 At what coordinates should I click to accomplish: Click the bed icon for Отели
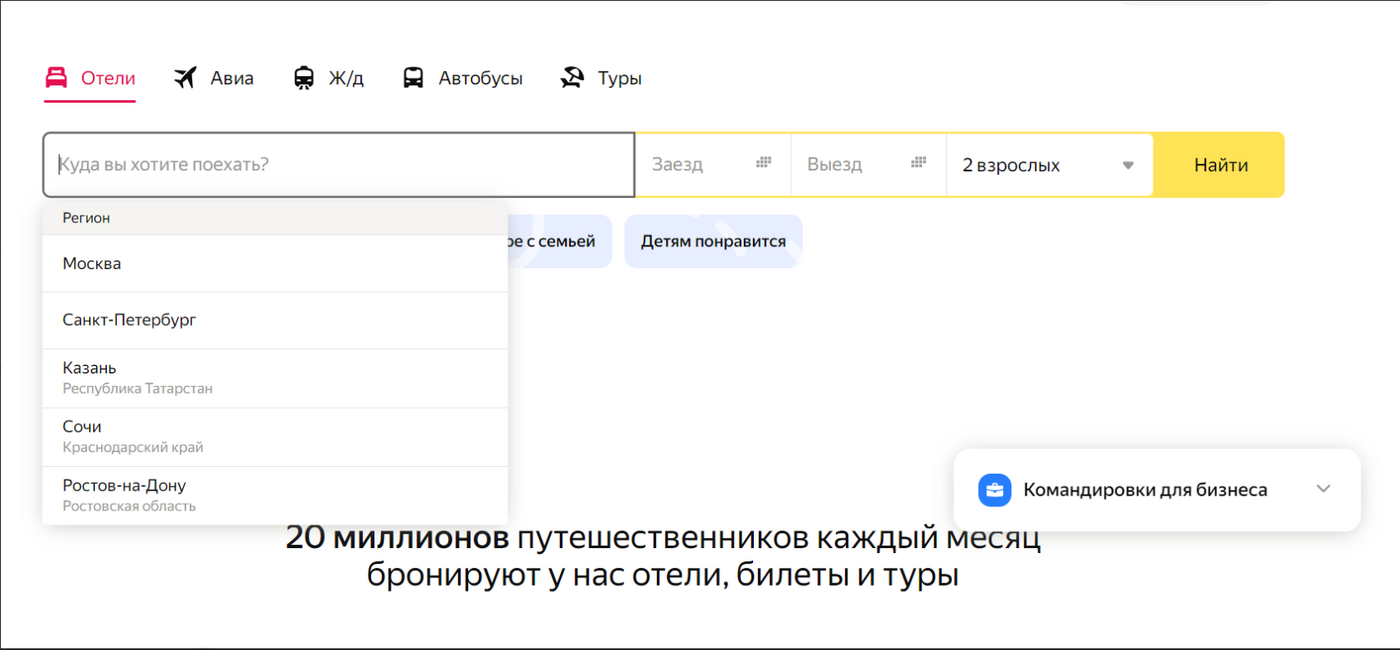click(x=56, y=77)
